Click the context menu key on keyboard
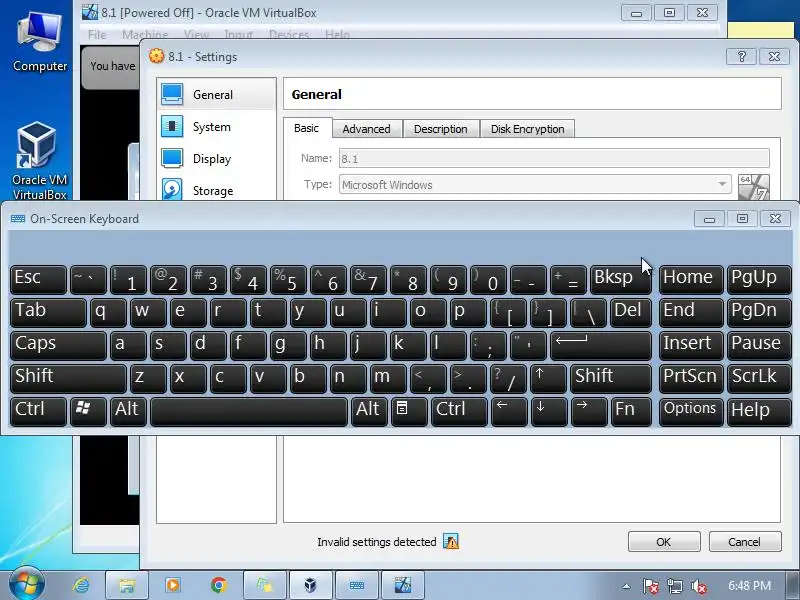 click(409, 411)
